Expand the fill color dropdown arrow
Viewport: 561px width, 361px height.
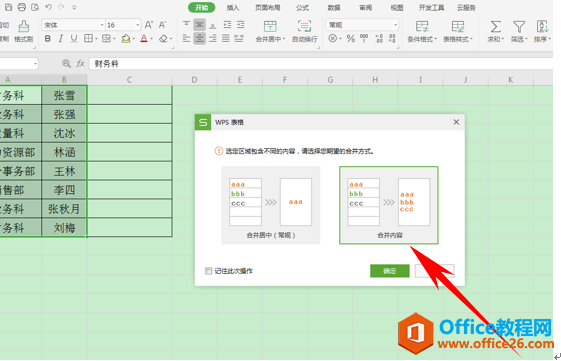tap(134, 39)
